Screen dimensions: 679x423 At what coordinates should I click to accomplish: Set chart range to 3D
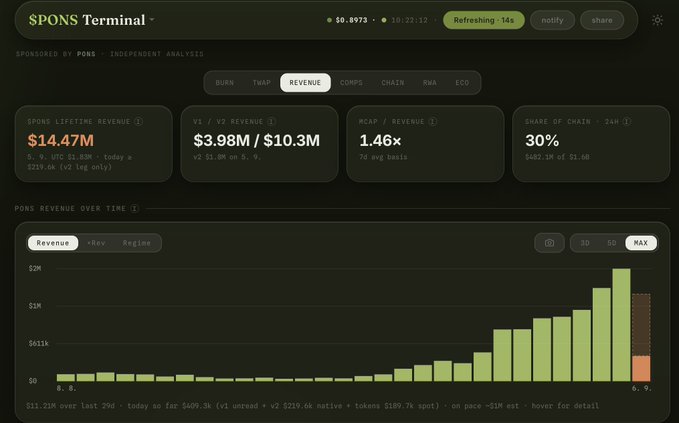point(585,243)
